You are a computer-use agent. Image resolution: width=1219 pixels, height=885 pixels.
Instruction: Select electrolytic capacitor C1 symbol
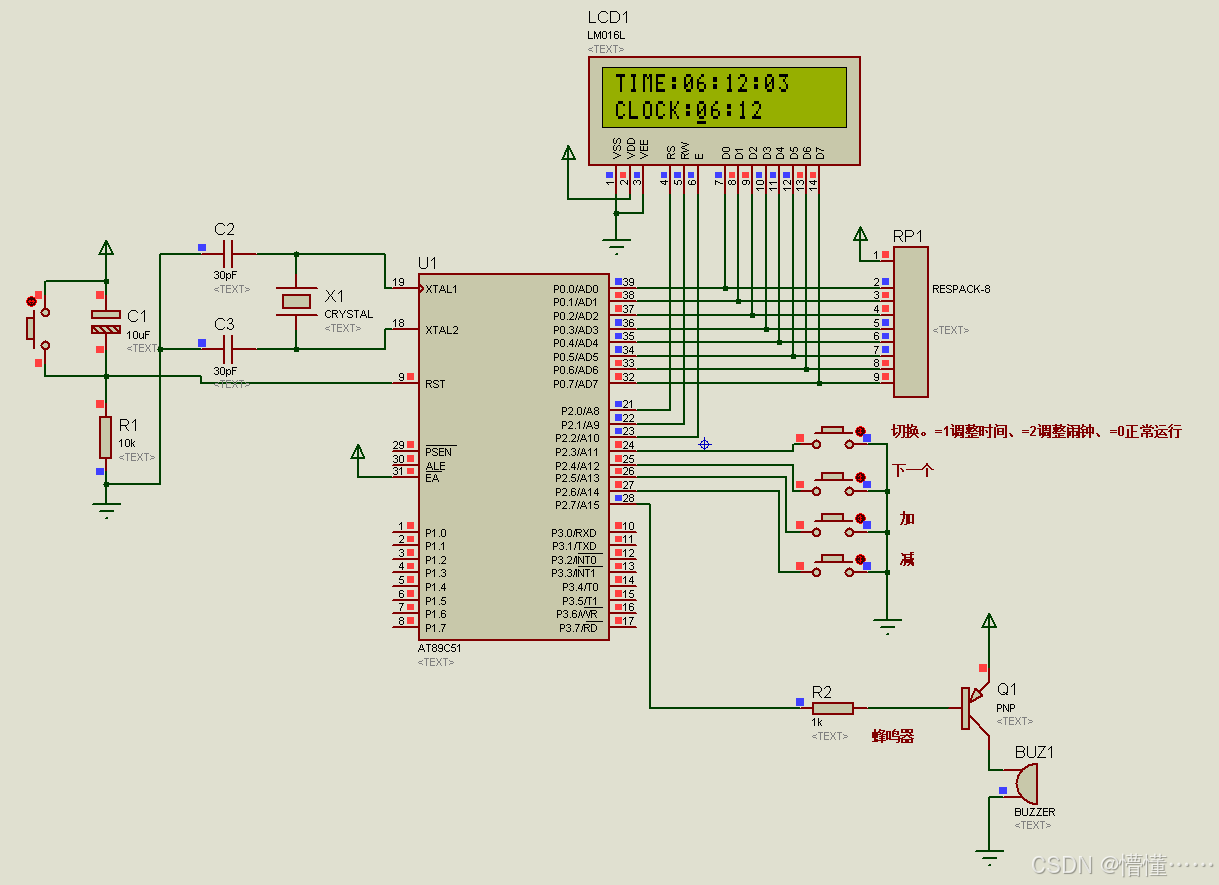[x=106, y=321]
